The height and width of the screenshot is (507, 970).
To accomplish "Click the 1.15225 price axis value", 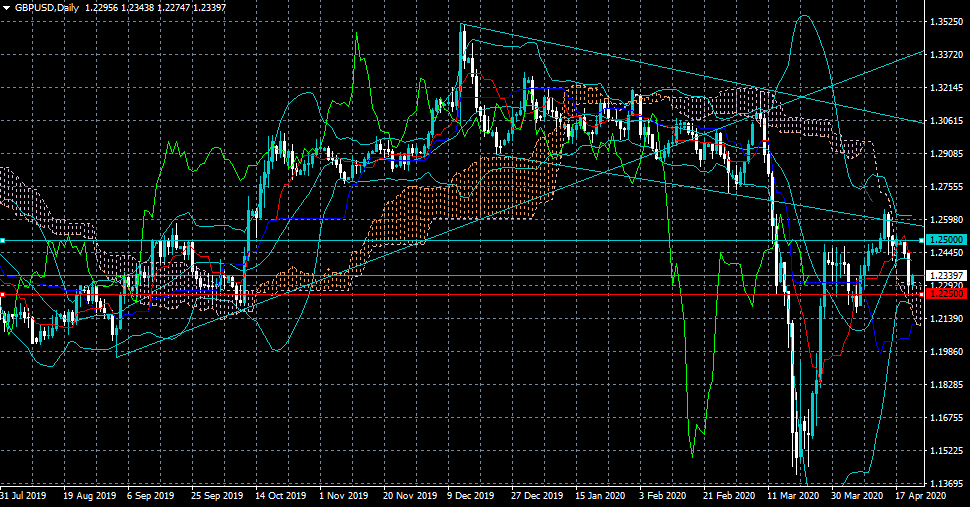I will [x=946, y=450].
